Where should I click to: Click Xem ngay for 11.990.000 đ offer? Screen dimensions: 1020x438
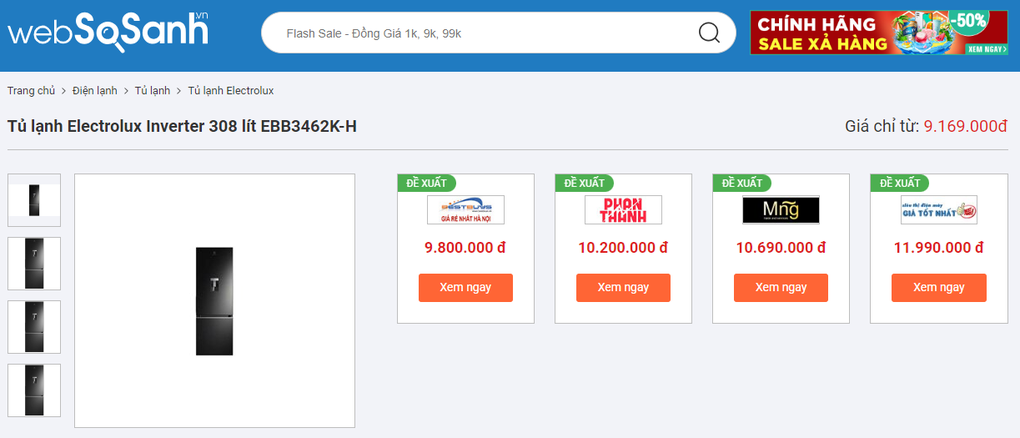click(x=939, y=288)
